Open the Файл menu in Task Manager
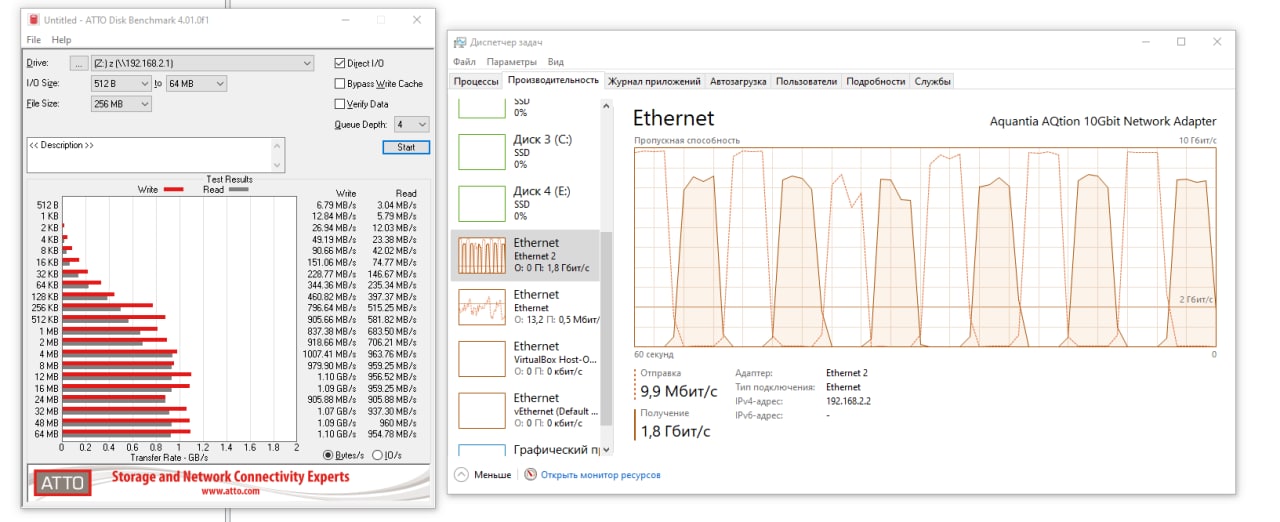 pyautogui.click(x=464, y=62)
